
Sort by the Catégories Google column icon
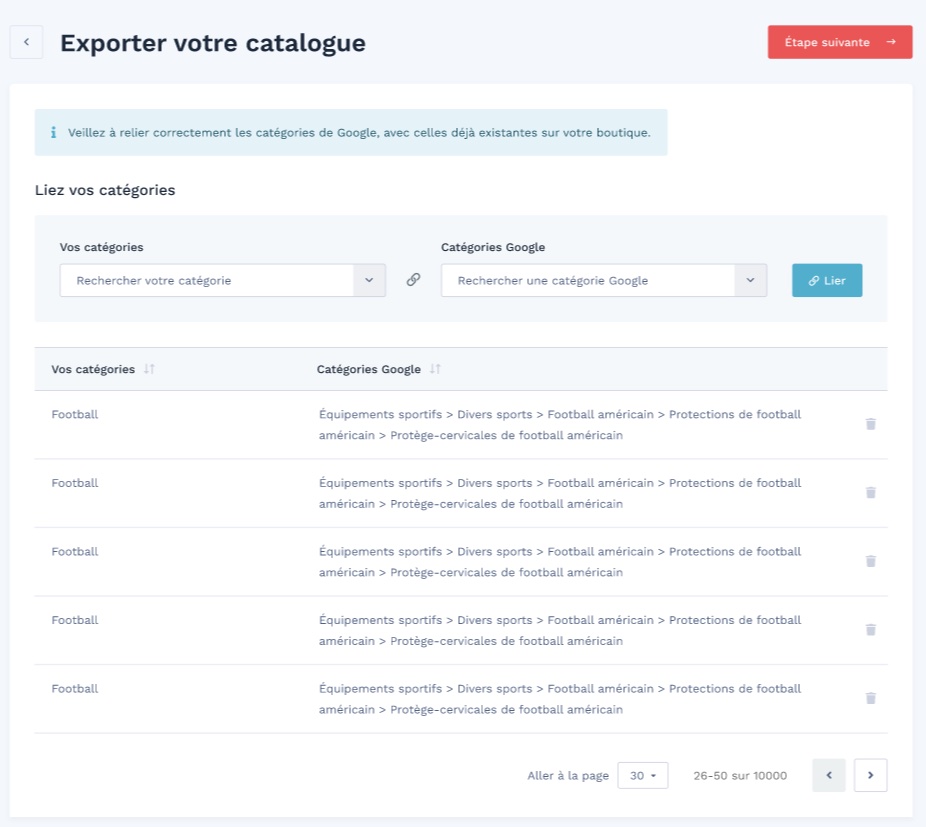click(x=435, y=369)
